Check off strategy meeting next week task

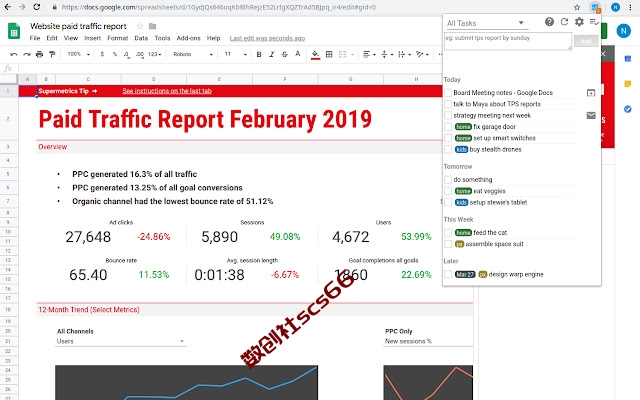coord(448,116)
